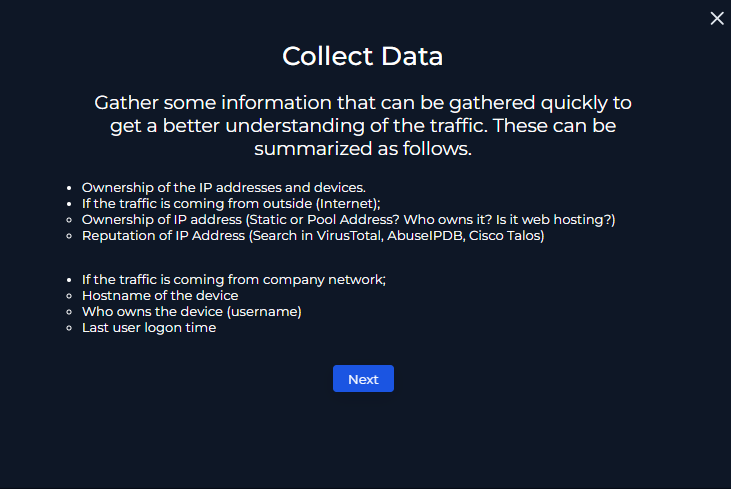Click the words Cisco Talos
Image resolution: width=731 pixels, height=489 pixels.
point(504,236)
